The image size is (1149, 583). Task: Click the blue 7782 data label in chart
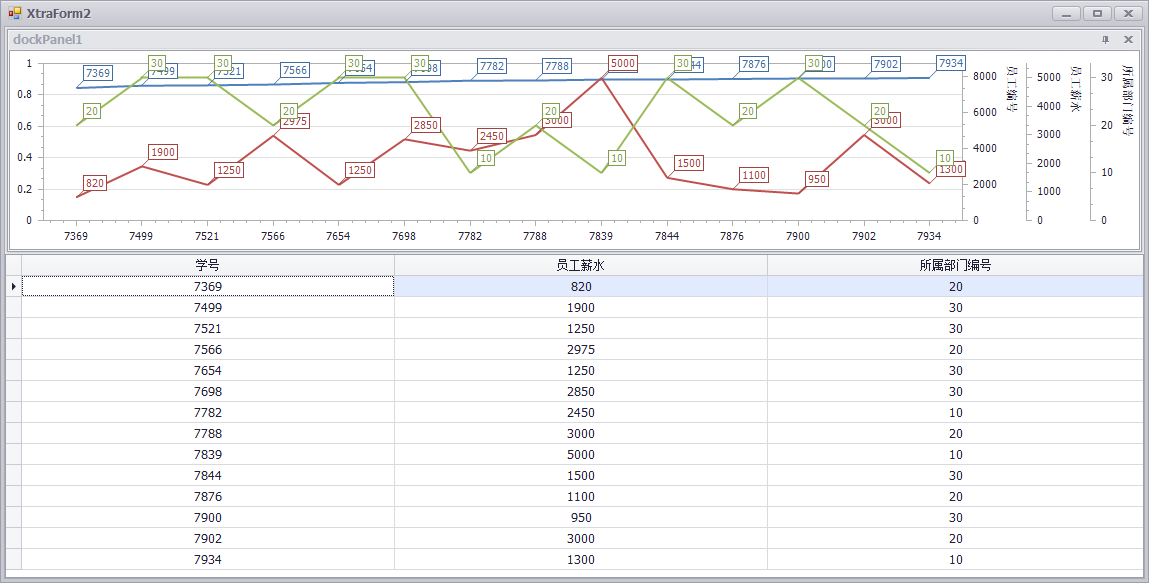pos(492,66)
